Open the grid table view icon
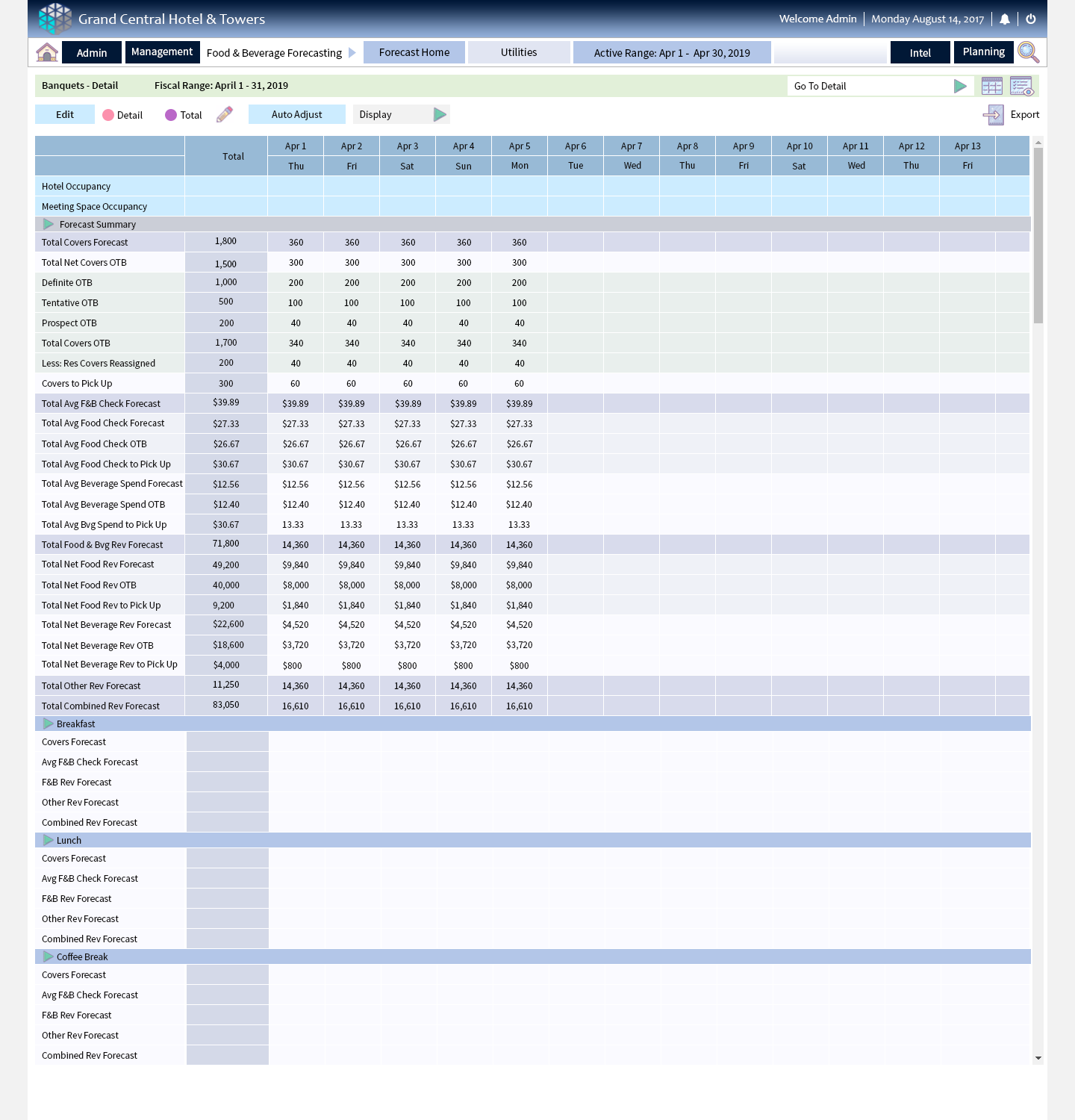Screen dimensions: 1075x1120 (992, 86)
